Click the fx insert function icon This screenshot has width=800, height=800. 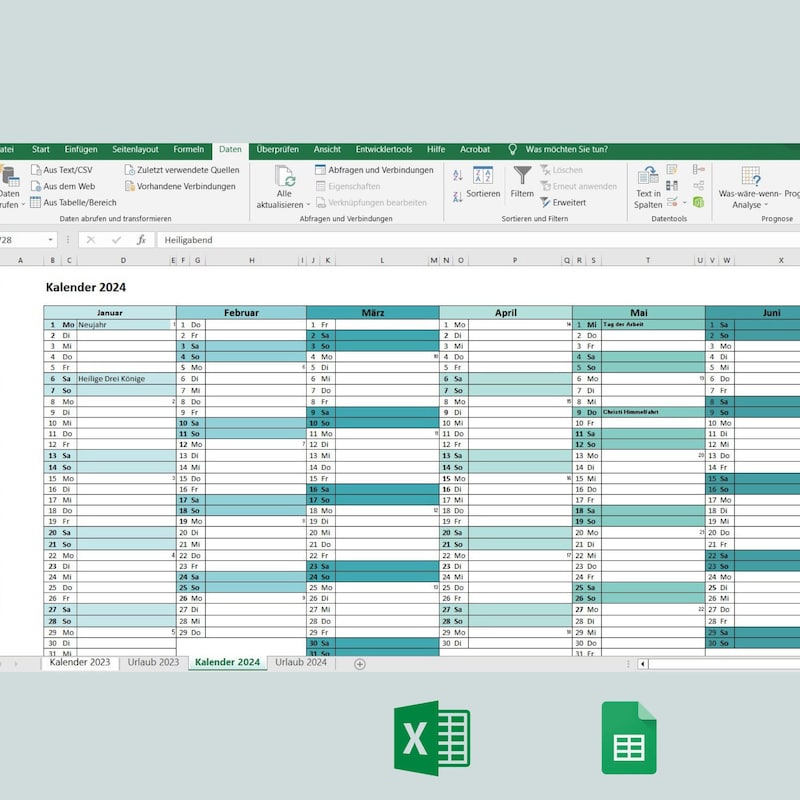pyautogui.click(x=141, y=240)
